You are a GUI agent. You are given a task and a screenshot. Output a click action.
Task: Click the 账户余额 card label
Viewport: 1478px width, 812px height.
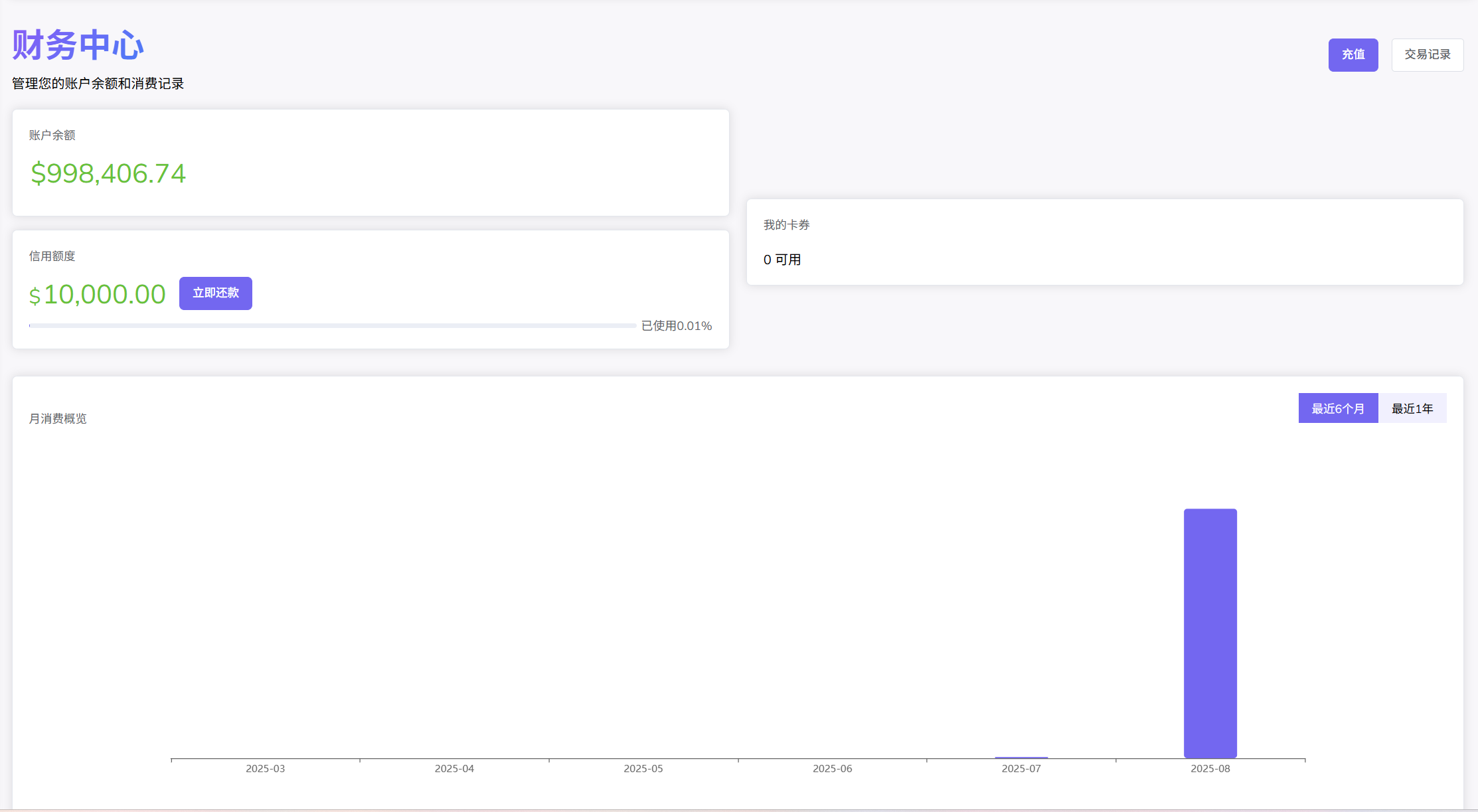[x=52, y=135]
